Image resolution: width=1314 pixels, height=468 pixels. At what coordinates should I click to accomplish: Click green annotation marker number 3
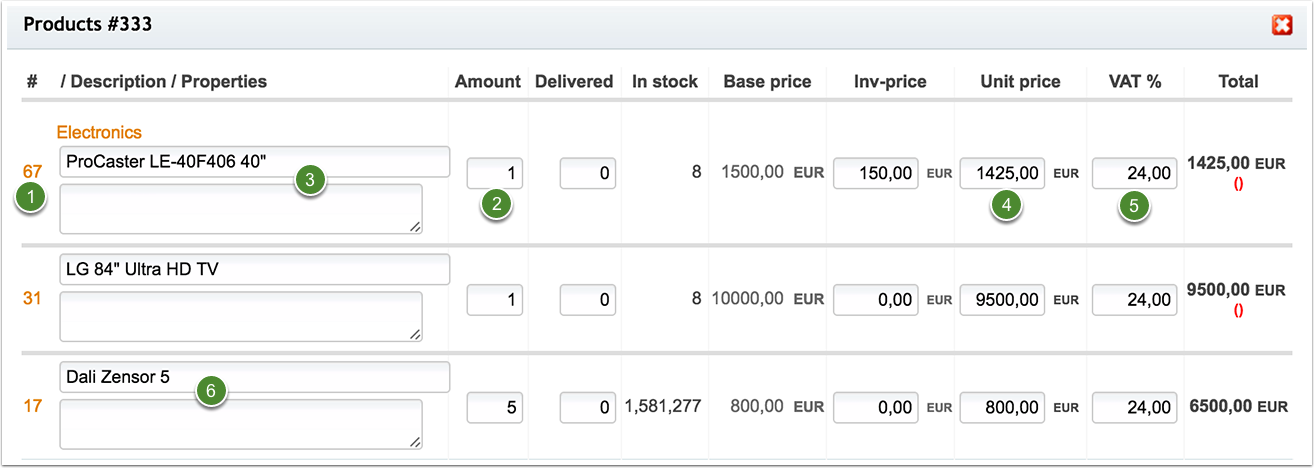tap(311, 180)
